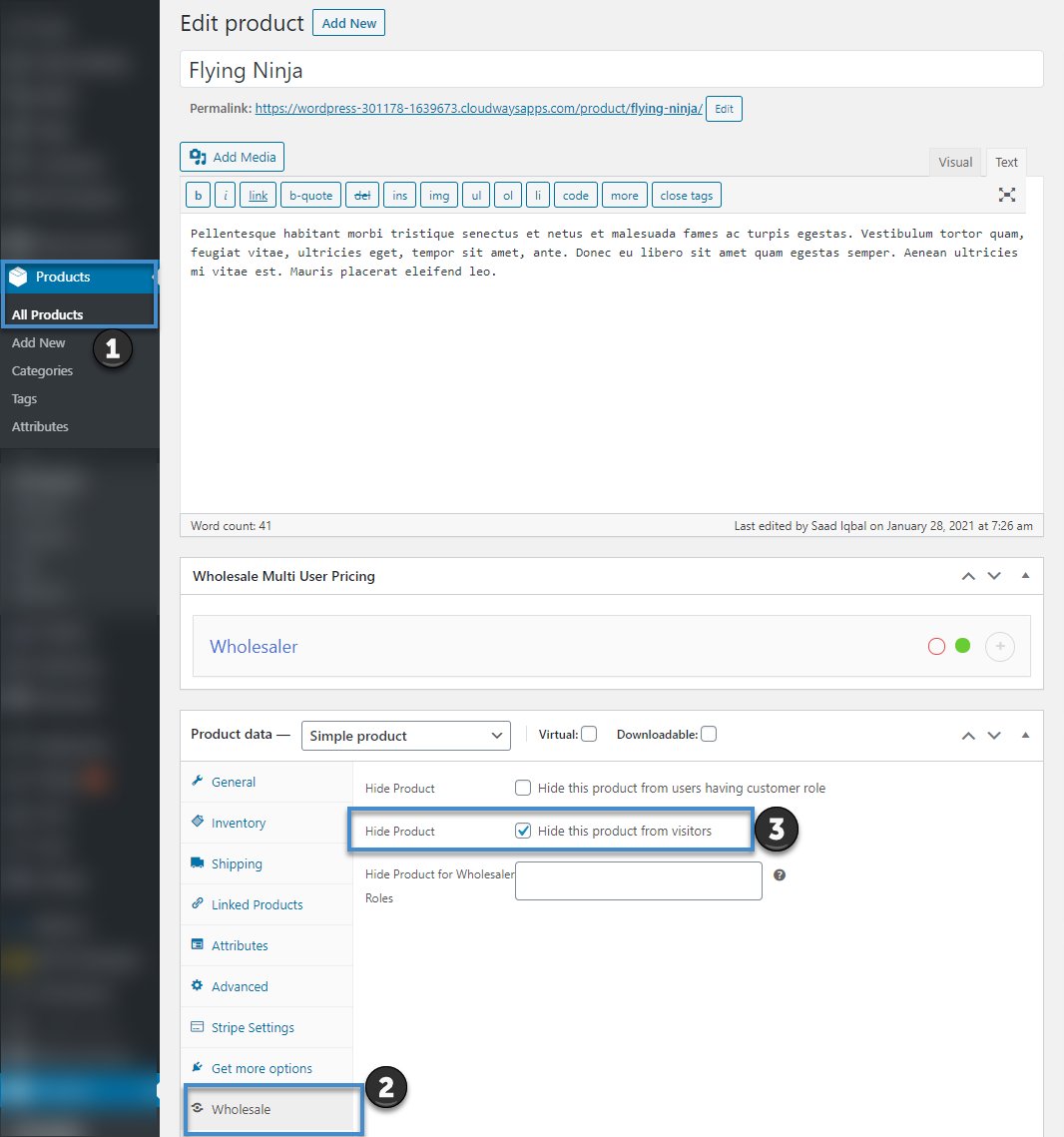Screen dimensions: 1064x1137
Task: Move Wholesale Multi User Pricing panel up
Action: (968, 576)
